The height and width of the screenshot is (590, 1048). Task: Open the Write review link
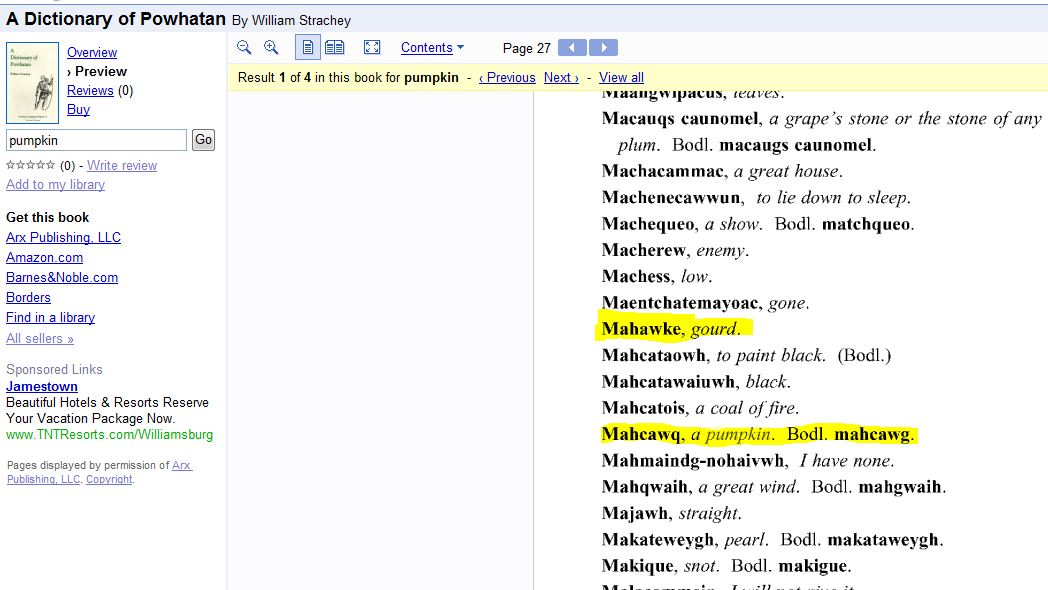pos(122,166)
